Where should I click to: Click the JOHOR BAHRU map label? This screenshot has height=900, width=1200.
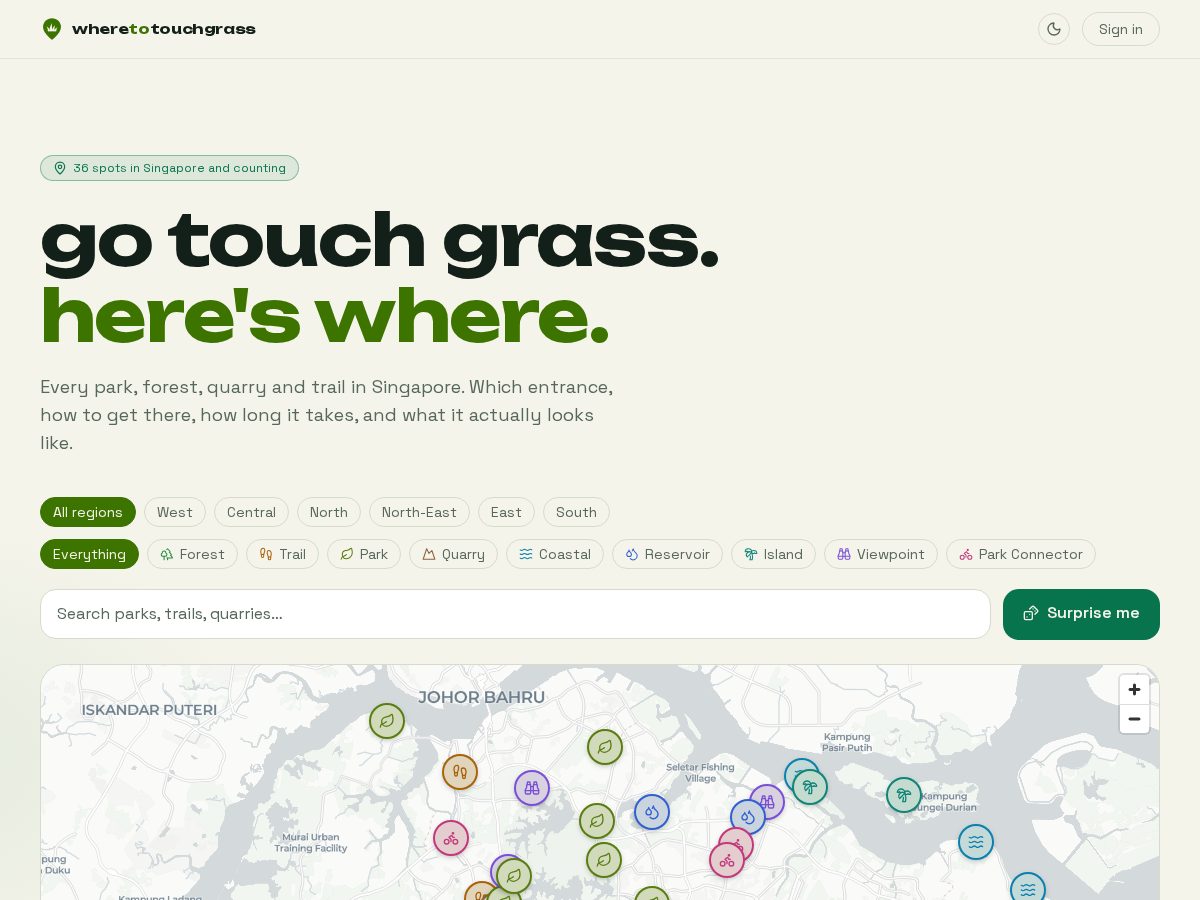point(482,697)
